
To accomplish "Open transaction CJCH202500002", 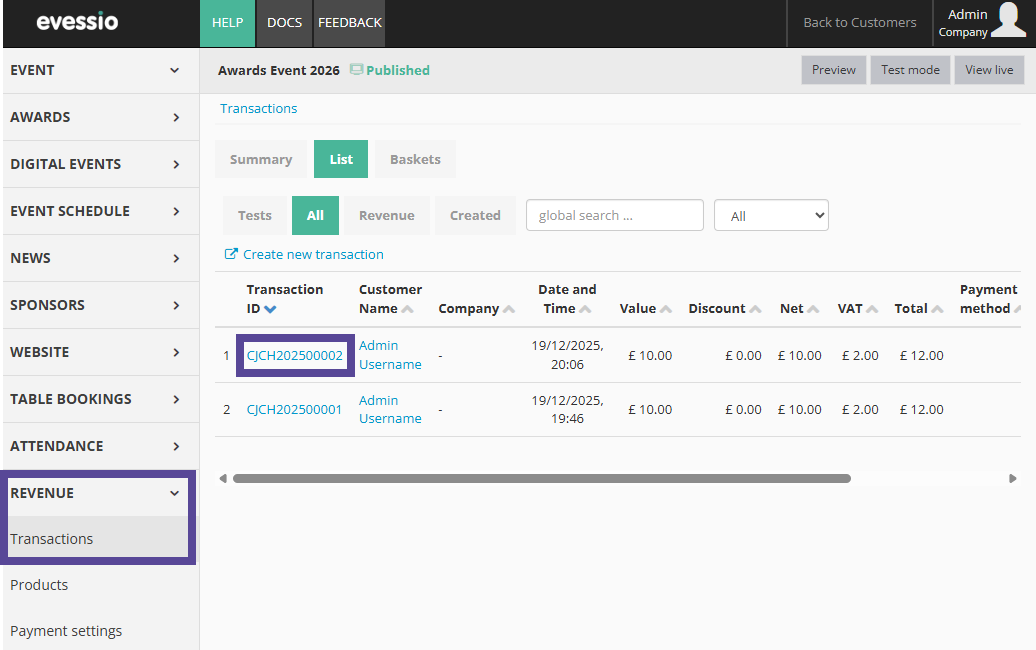I will 295,355.
